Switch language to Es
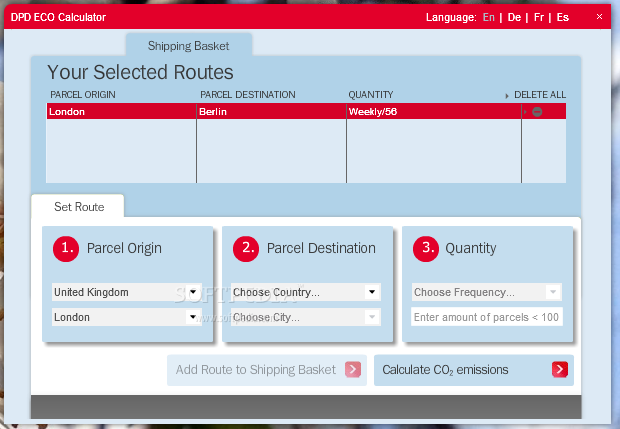 click(x=563, y=17)
